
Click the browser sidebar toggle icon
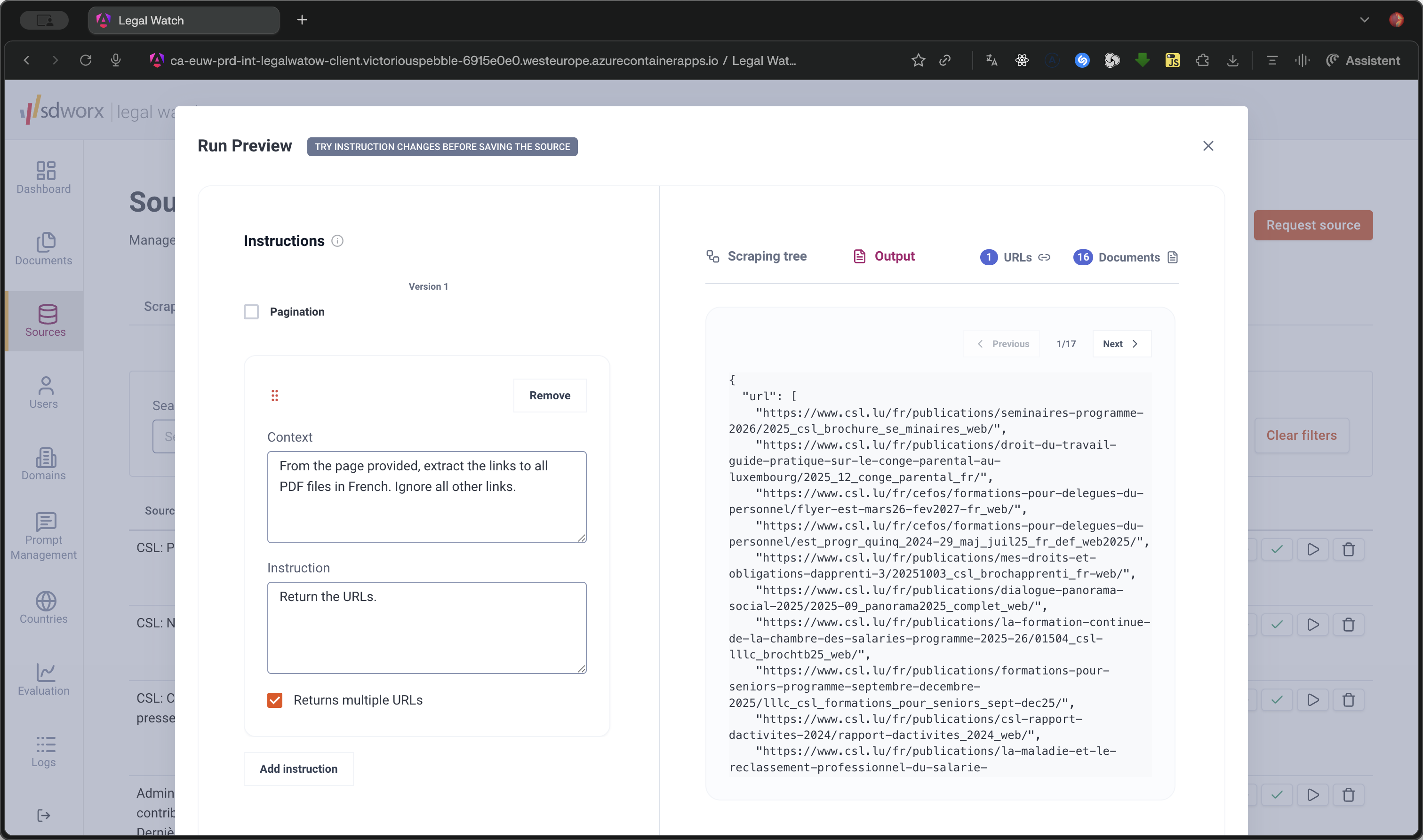tap(44, 20)
